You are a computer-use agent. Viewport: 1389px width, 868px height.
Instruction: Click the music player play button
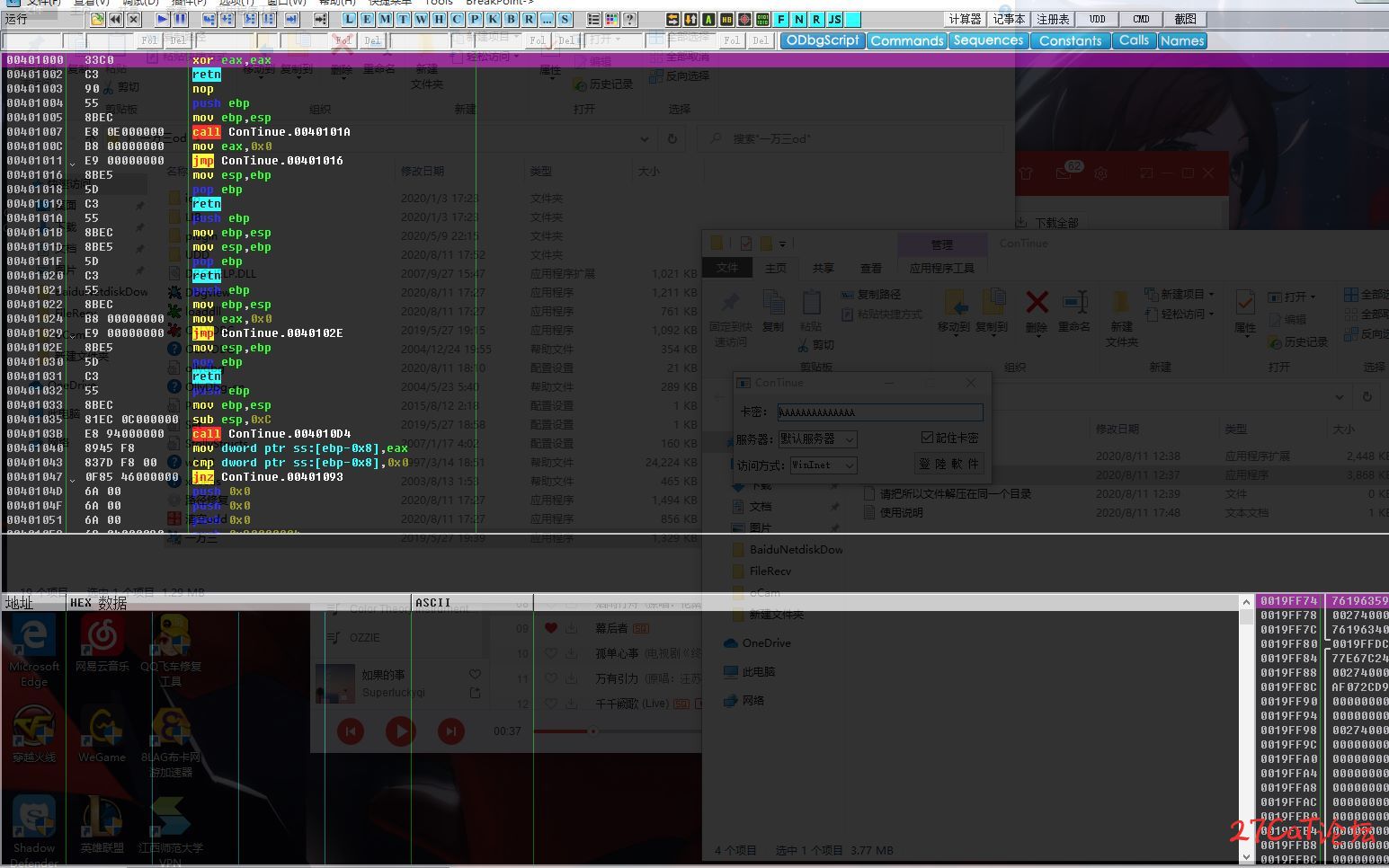[x=401, y=731]
